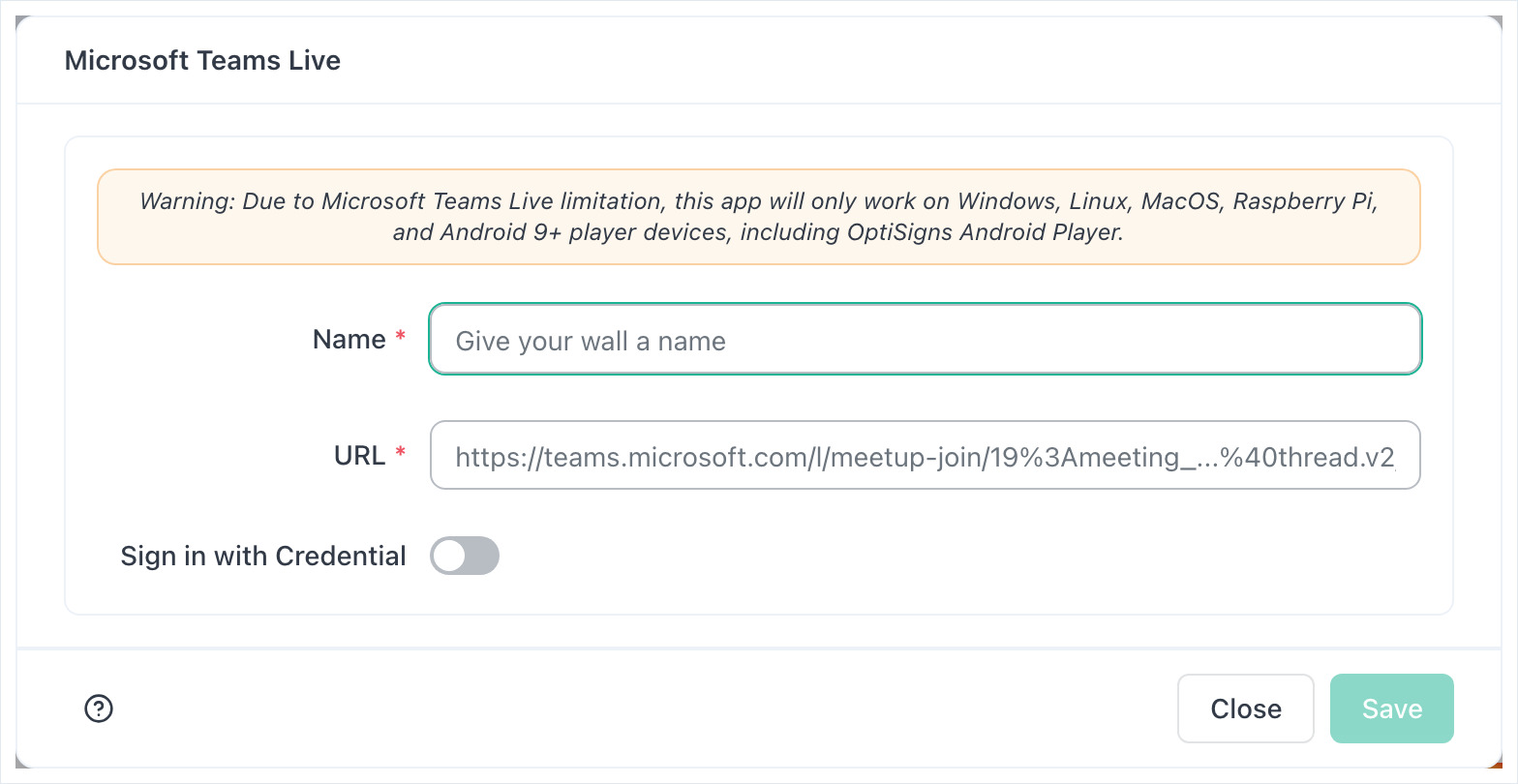1518x784 pixels.
Task: Select the Microsoft Teams Live title text
Action: (202, 60)
